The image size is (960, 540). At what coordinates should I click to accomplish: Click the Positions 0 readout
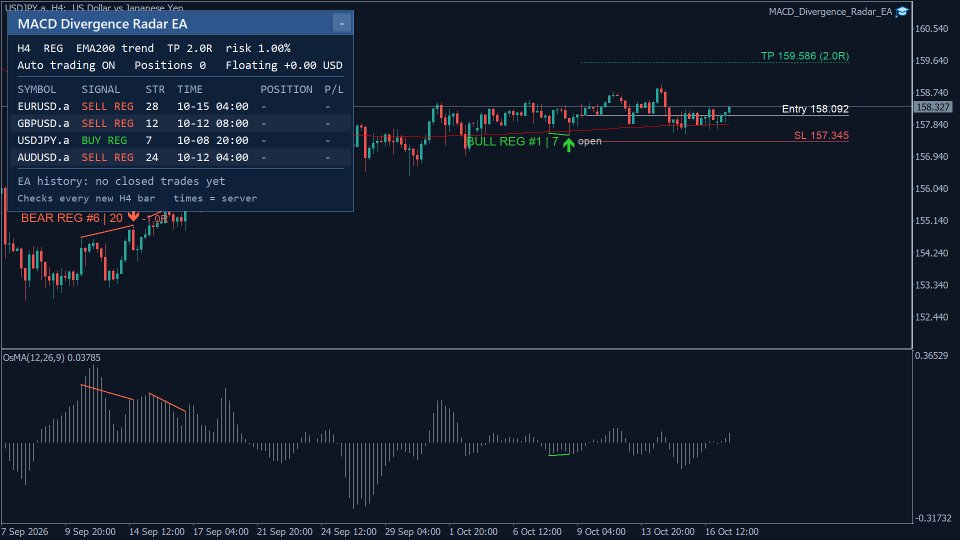[170, 66]
